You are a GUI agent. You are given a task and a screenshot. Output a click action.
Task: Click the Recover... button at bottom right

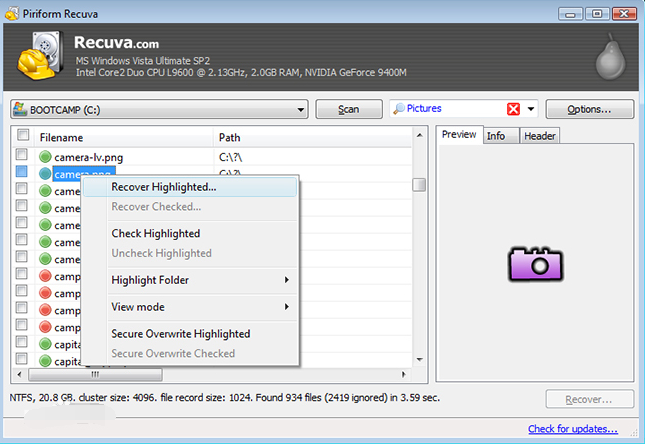(x=589, y=399)
